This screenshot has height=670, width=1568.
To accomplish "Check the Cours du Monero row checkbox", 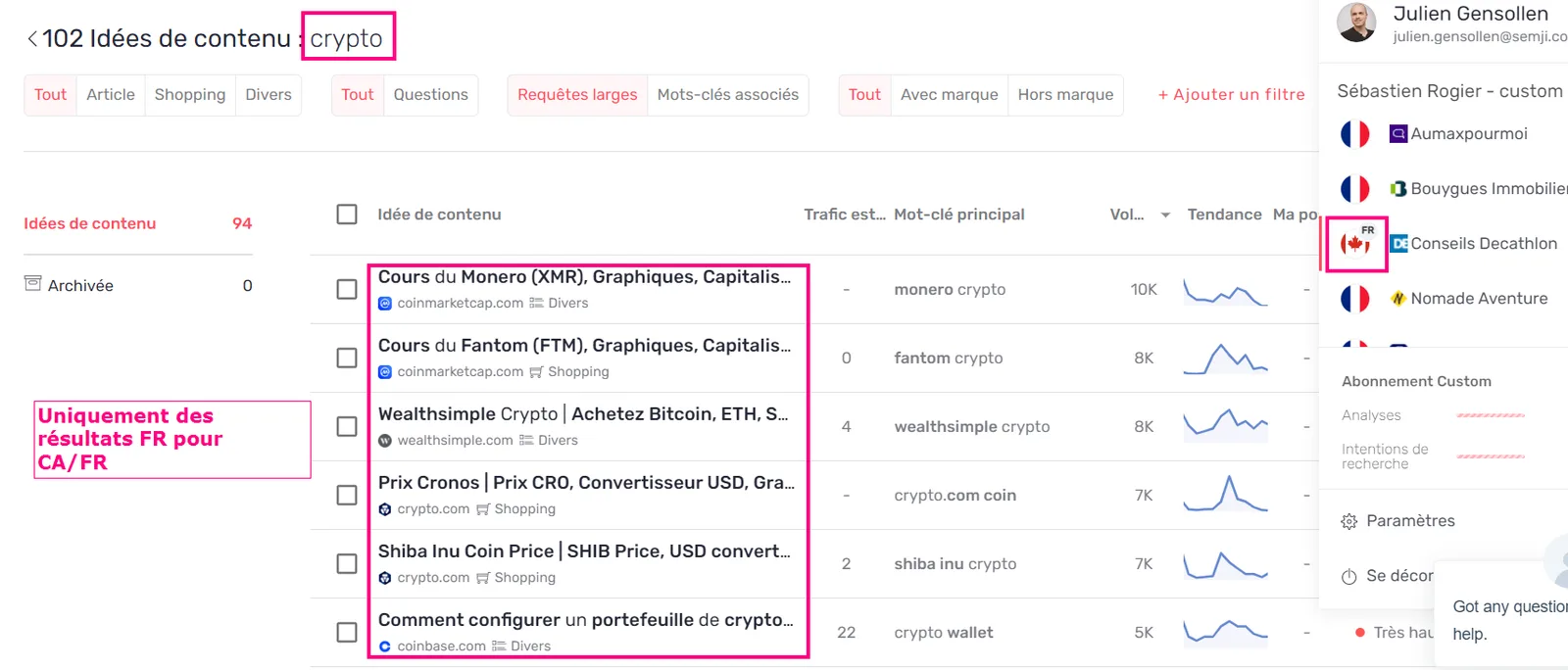I will [x=347, y=290].
